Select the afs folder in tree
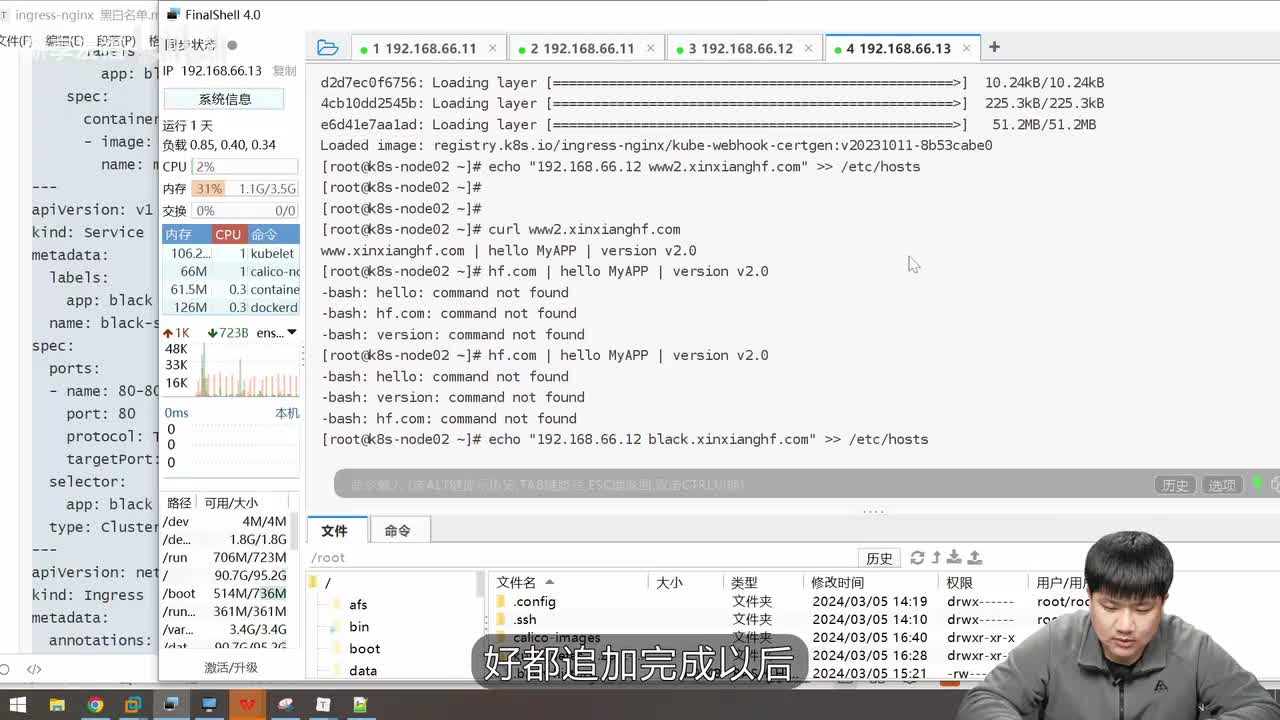 (358, 605)
